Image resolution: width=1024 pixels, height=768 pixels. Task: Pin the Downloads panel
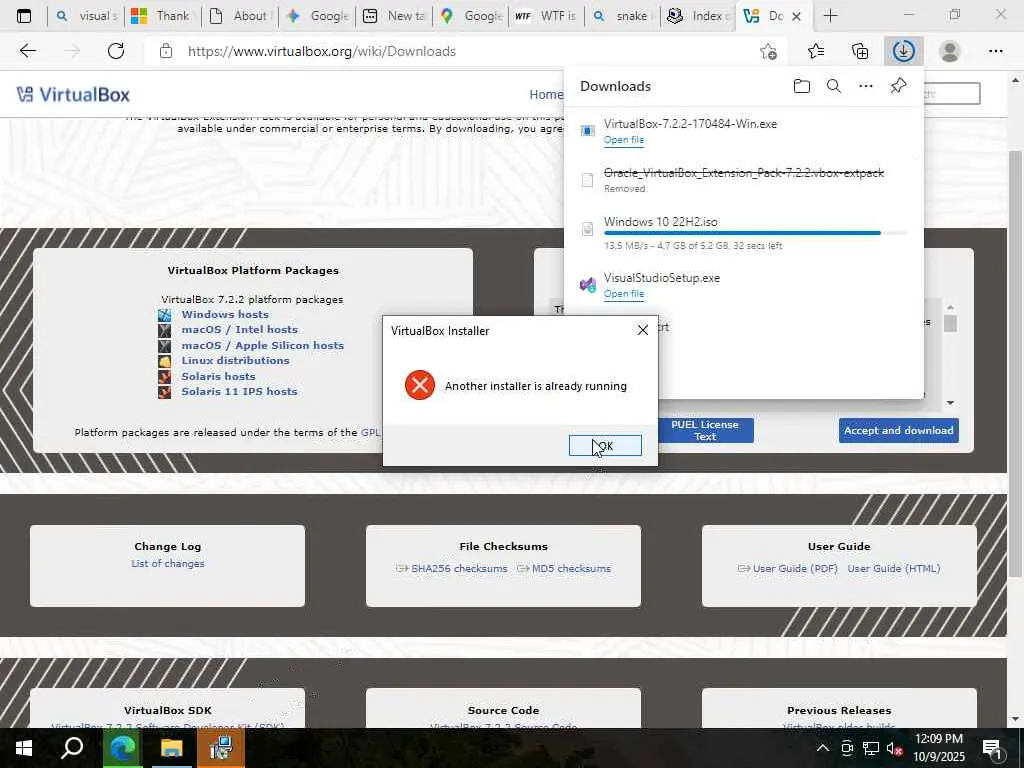point(899,86)
